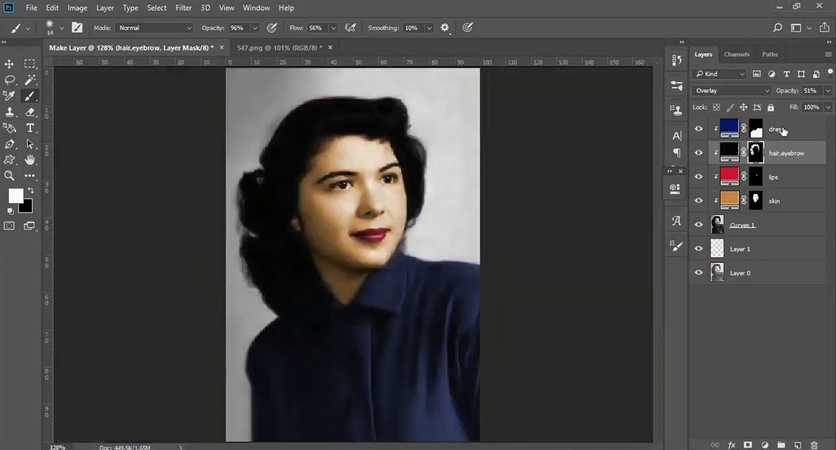836x450 pixels.
Task: Lock transparent pixels of the layer
Action: coord(717,107)
